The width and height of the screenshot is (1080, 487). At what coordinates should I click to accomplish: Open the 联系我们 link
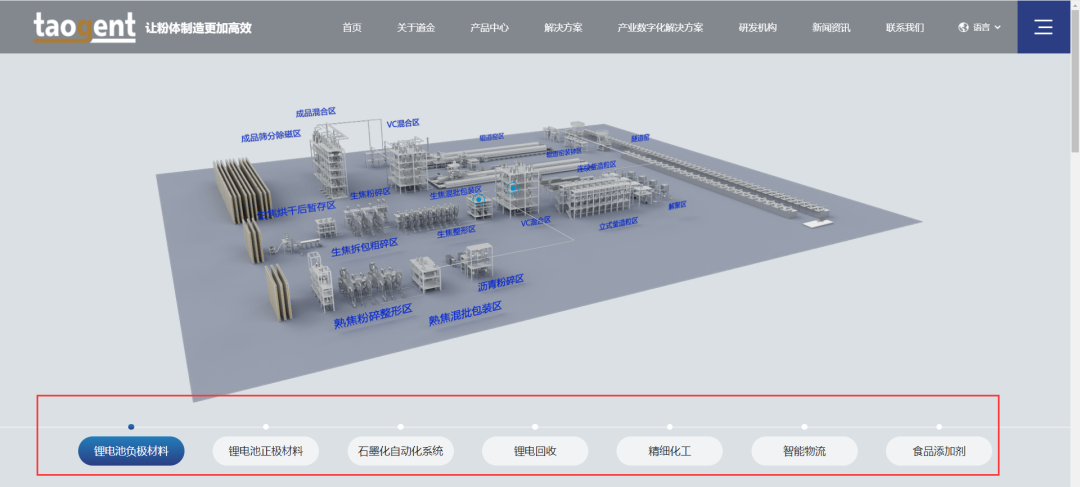pyautogui.click(x=904, y=27)
